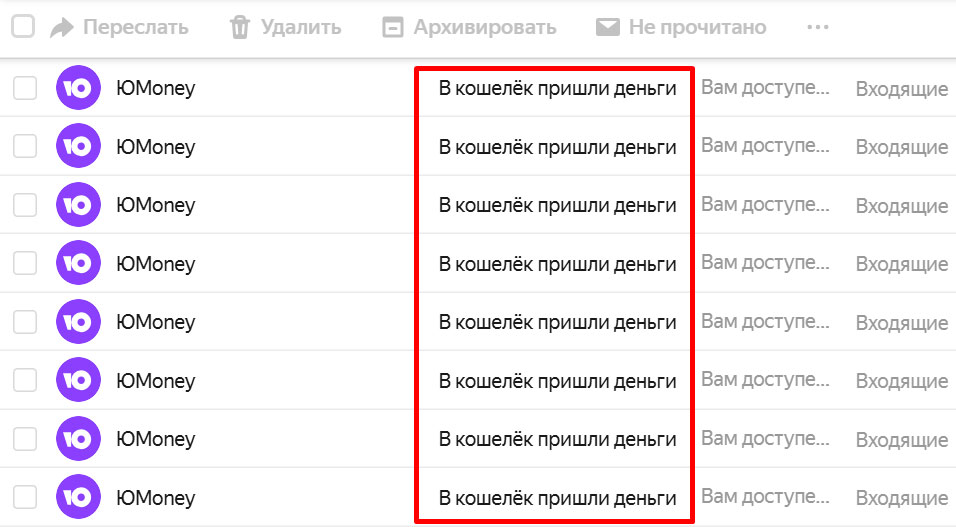The width and height of the screenshot is (956, 527).
Task: Click the Не прочитано envelope icon
Action: point(607,27)
